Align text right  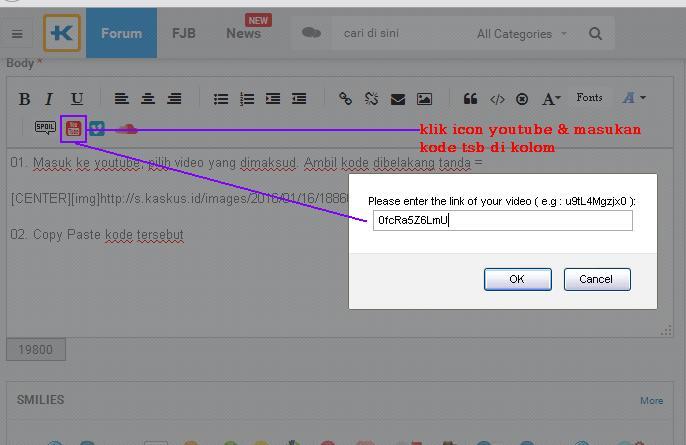point(174,99)
